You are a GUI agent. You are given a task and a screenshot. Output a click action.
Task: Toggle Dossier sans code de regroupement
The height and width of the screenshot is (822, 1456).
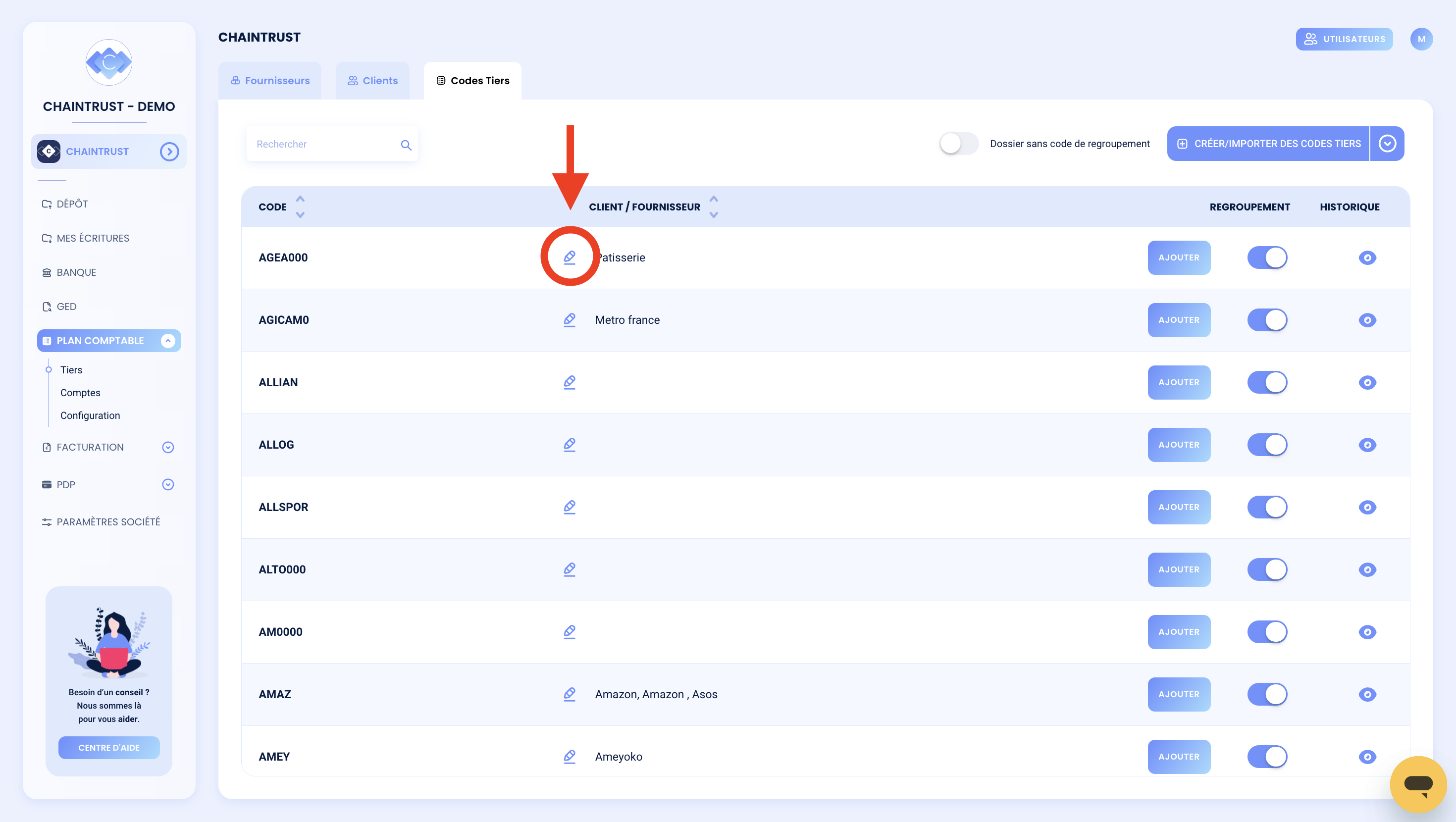959,144
